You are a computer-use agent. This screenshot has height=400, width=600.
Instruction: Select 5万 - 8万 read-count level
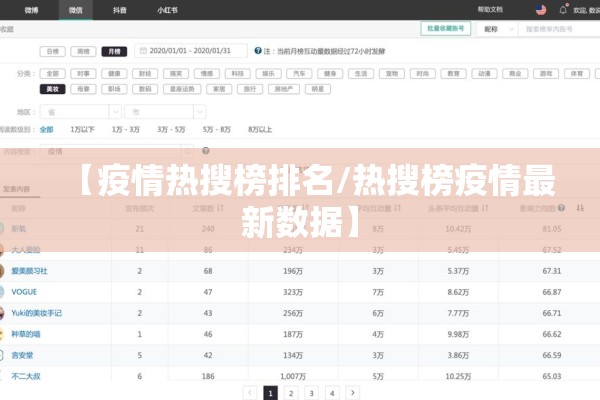click(x=217, y=129)
